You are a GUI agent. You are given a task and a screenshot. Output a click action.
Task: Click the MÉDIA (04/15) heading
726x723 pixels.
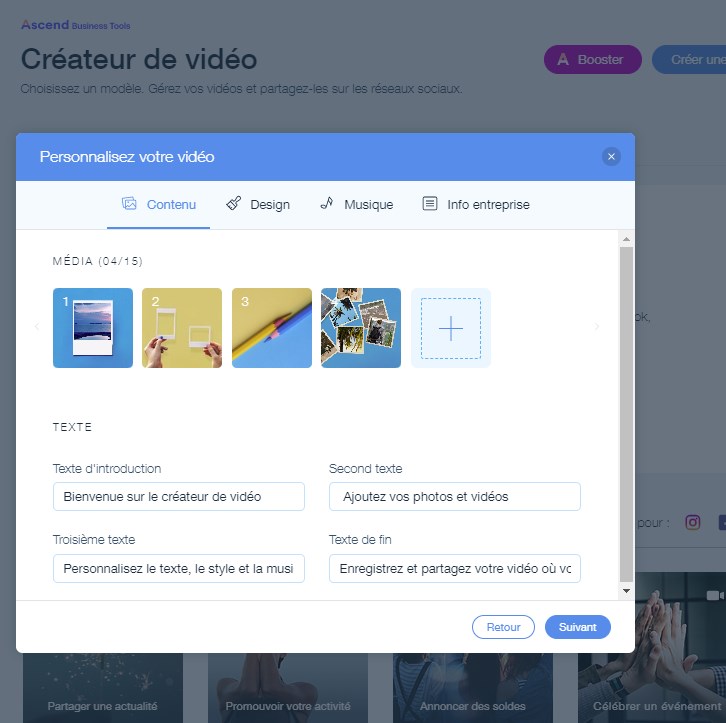pos(97,261)
